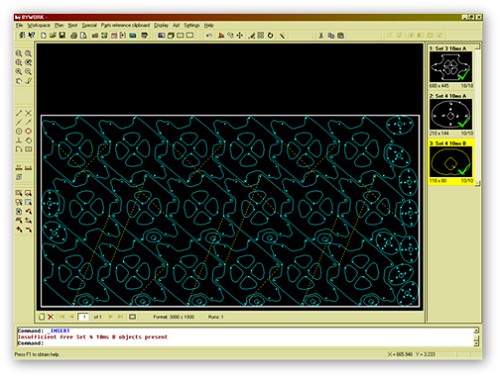Click the Print icon in toolbar

coord(74,35)
